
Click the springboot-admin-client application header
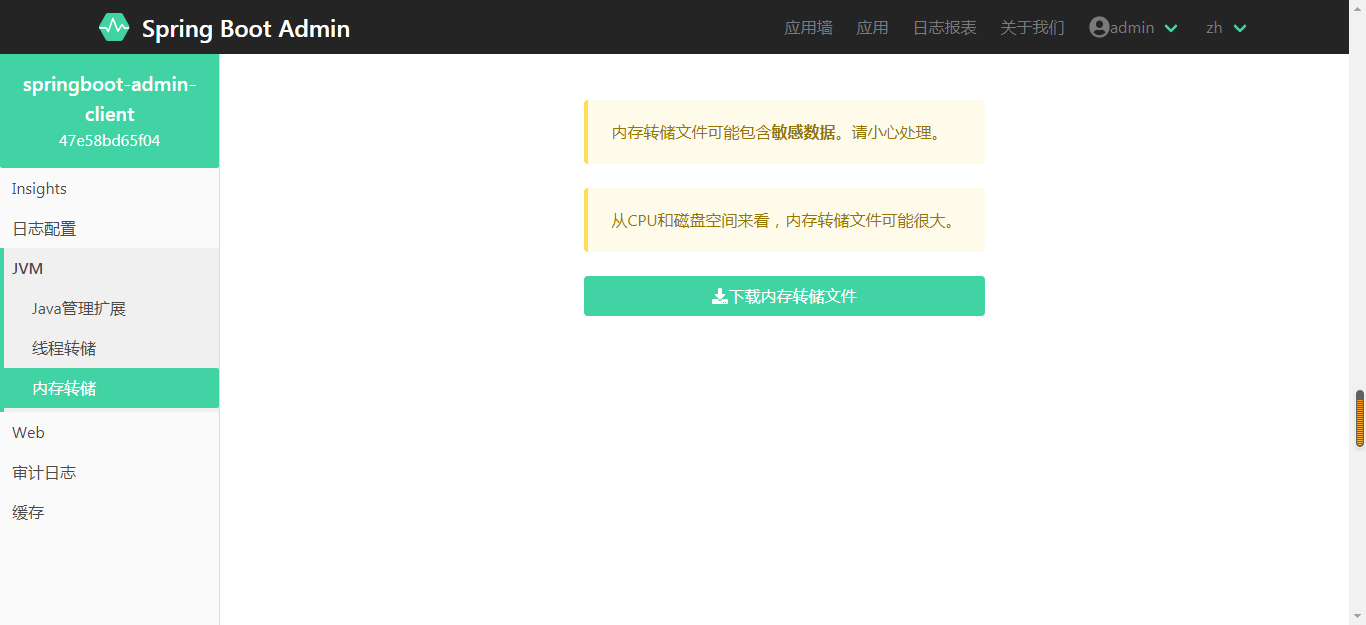(x=110, y=99)
